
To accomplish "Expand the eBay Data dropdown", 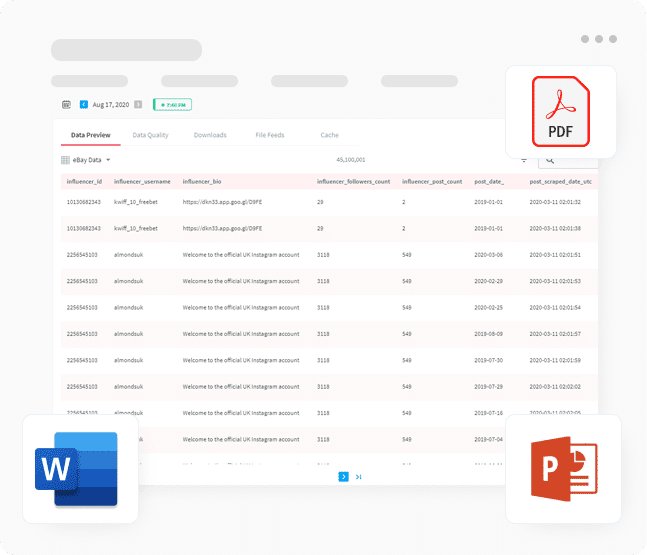I will (108, 160).
